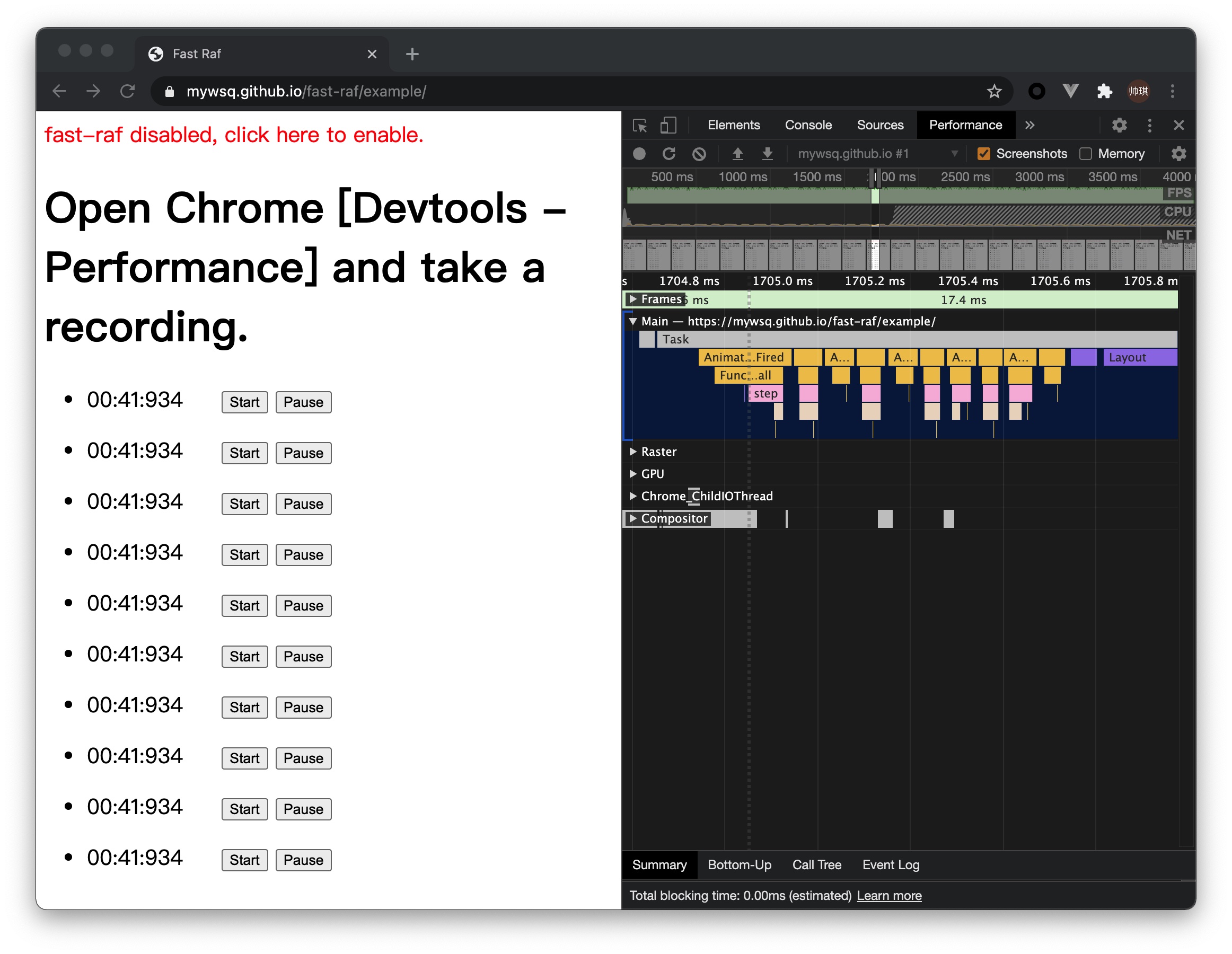Click Pause button on first timer
The width and height of the screenshot is (1232, 954).
point(303,401)
